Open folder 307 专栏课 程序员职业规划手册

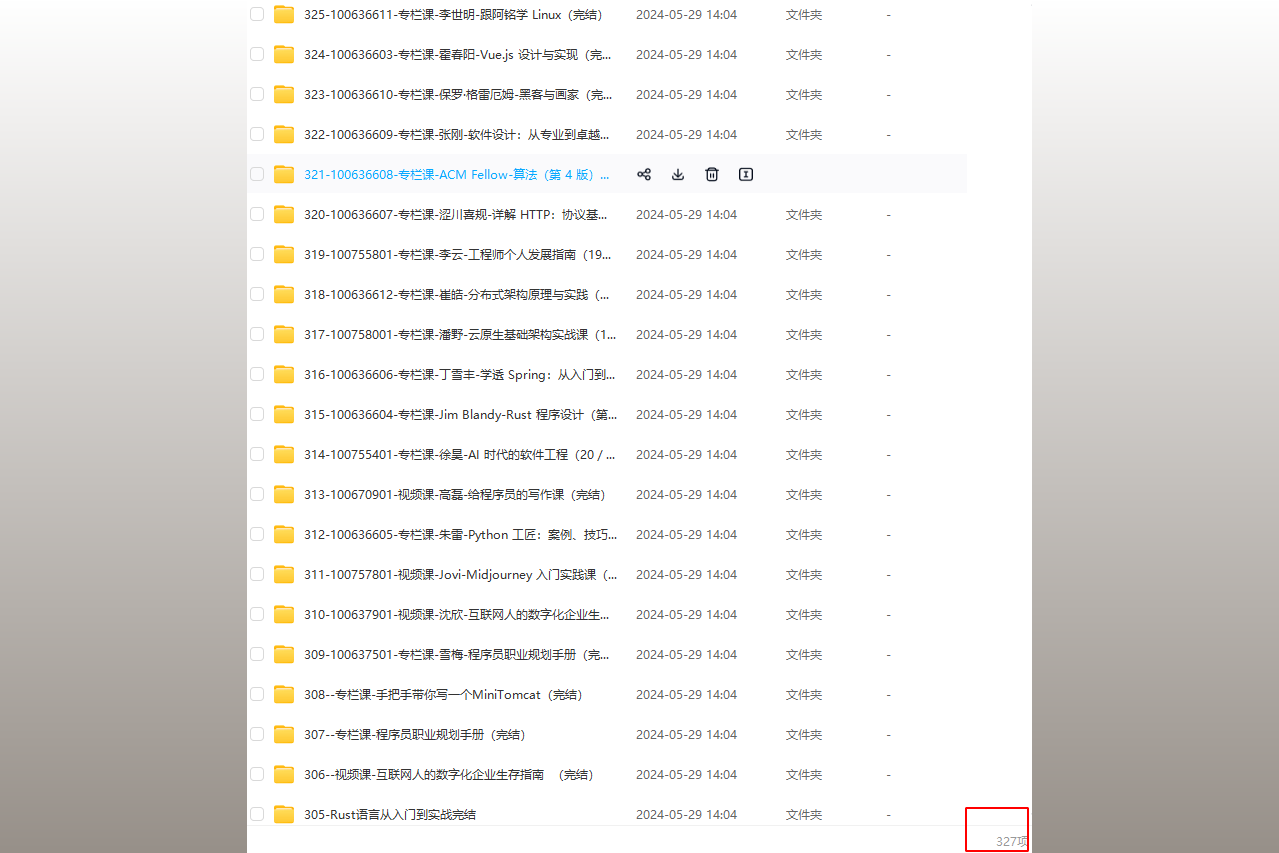(x=415, y=734)
